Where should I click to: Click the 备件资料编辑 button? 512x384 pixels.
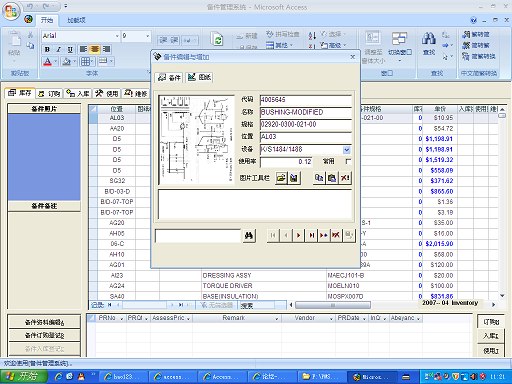point(44,322)
